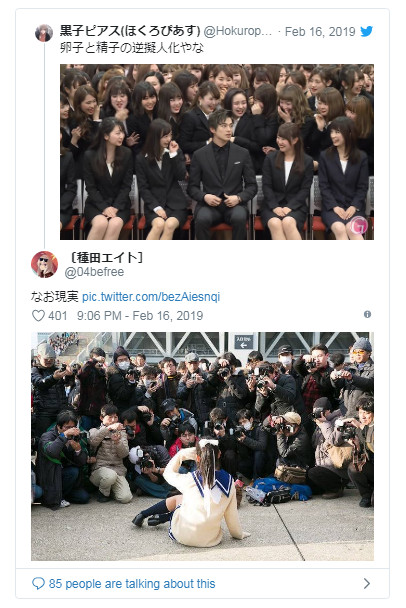Open the Feb 16, 2019 quoted tweet date

(320, 32)
